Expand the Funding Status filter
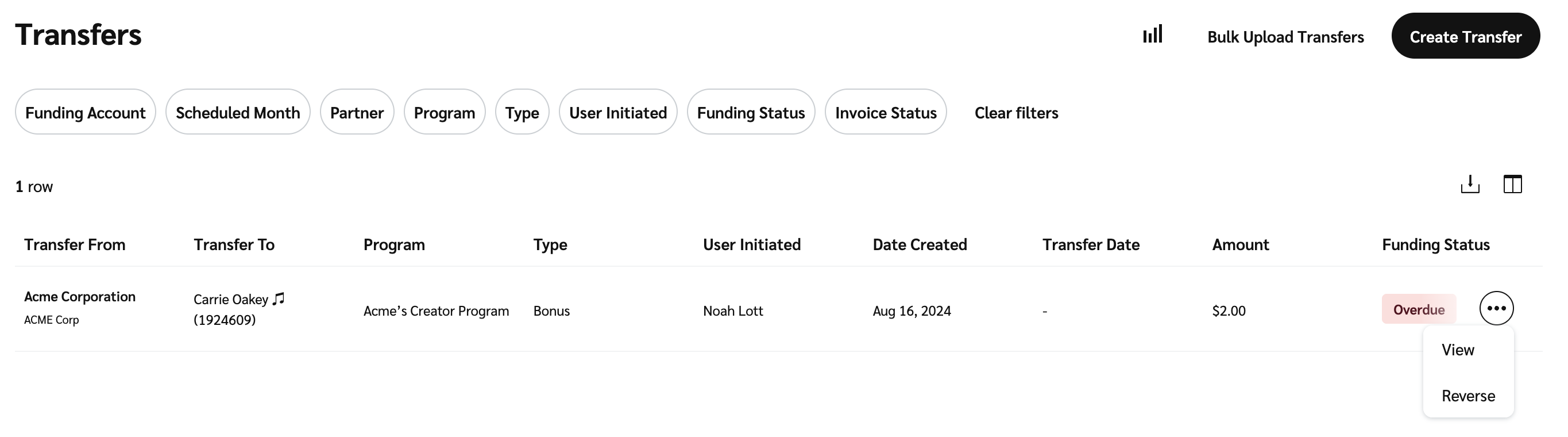1568x437 pixels. pos(751,113)
